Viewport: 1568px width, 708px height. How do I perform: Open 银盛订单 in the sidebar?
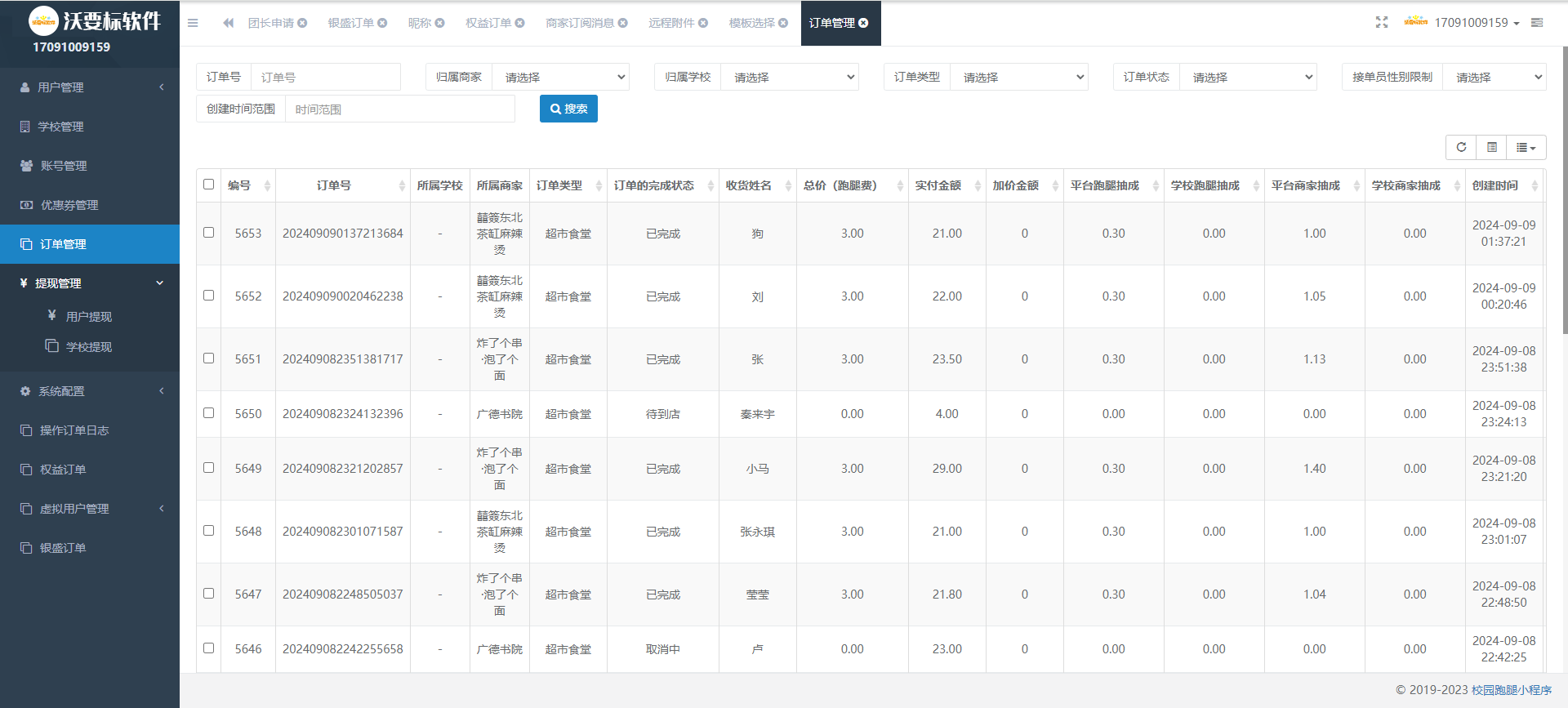(90, 548)
